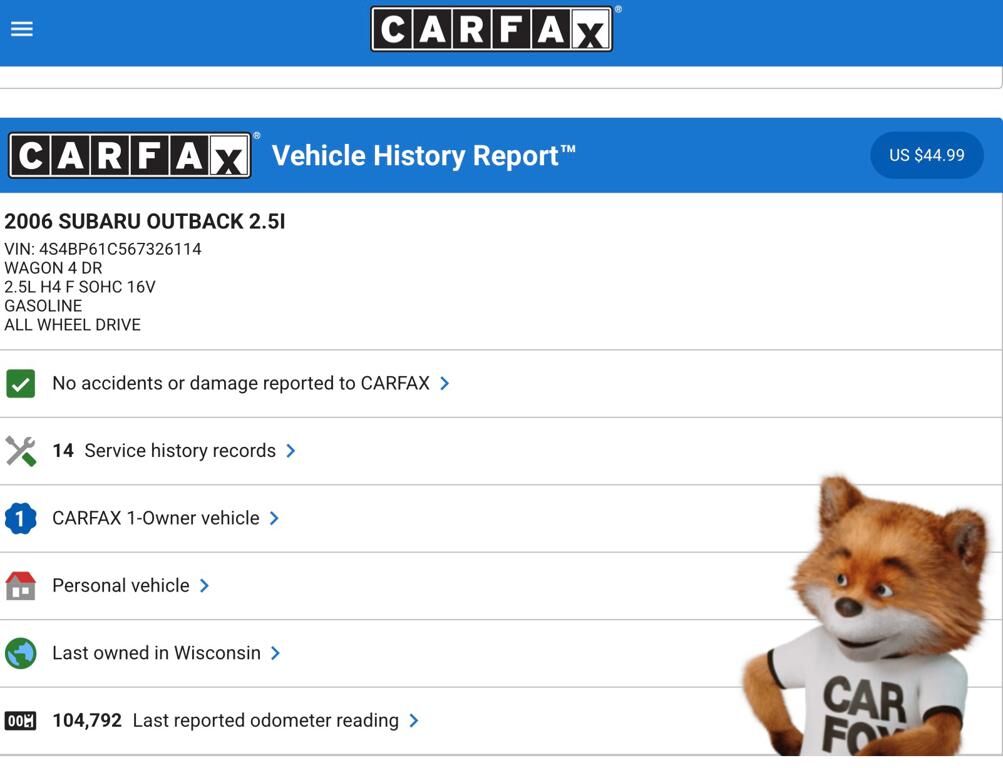Image resolution: width=1003 pixels, height=768 pixels.
Task: Click the blue 1-Owner badge icon
Action: tap(20, 519)
